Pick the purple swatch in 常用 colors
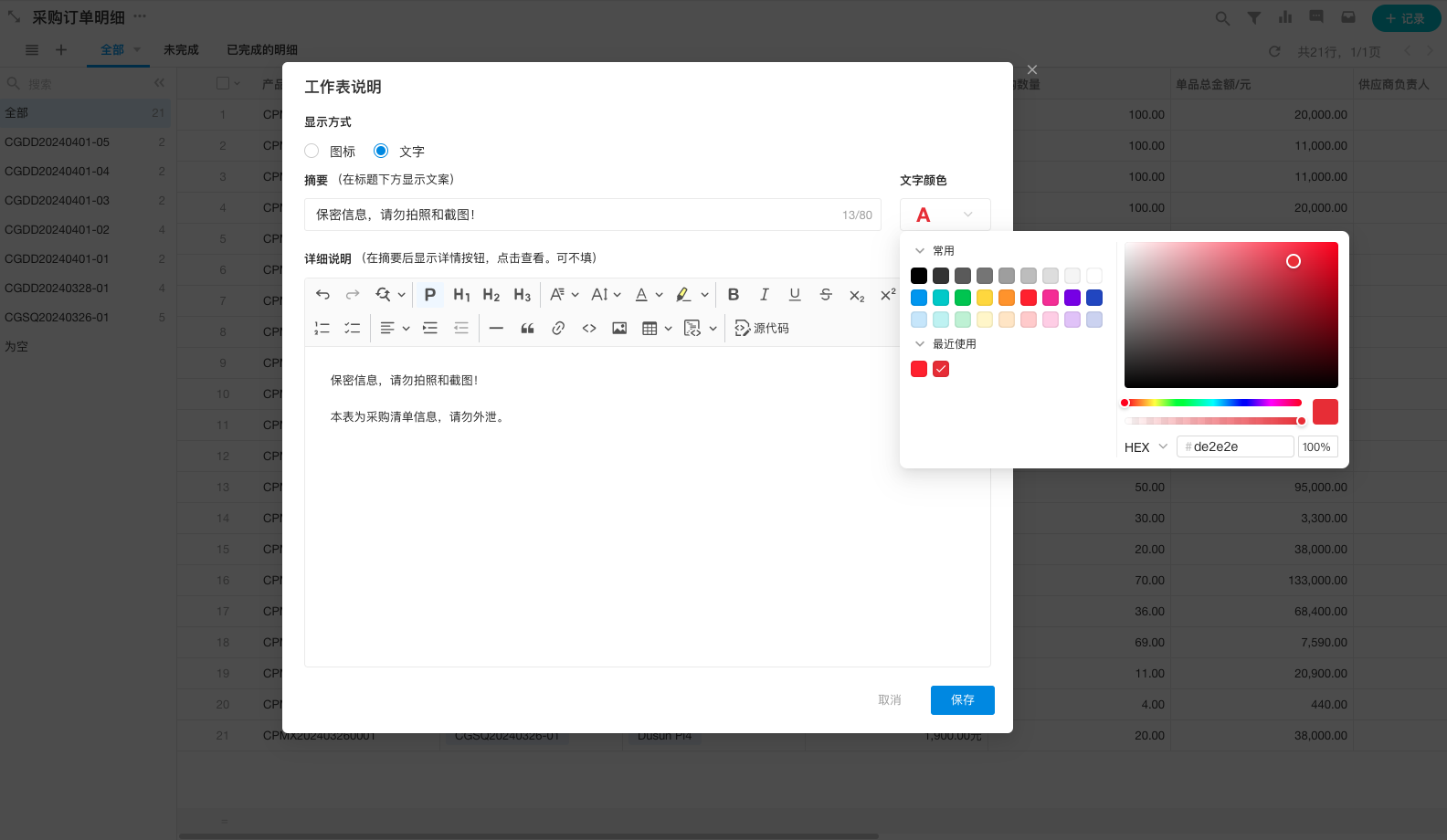Viewport: 1447px width, 840px height. click(x=1072, y=298)
